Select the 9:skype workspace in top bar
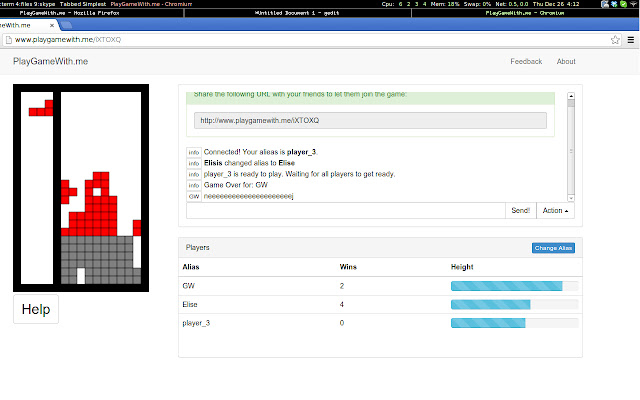This screenshot has width=640, height=400. point(43,4)
